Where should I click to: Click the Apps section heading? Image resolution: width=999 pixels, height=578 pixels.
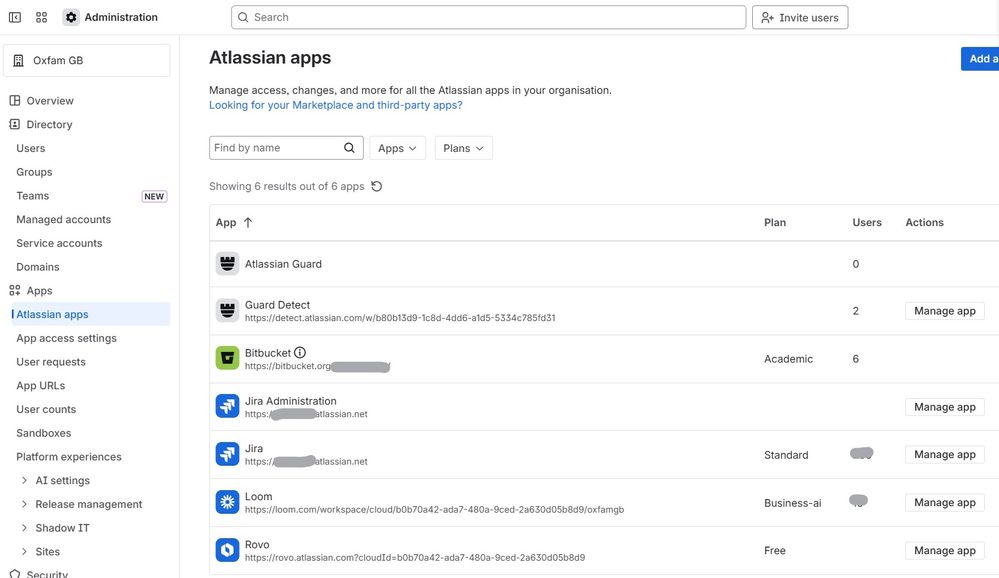[x=40, y=291]
